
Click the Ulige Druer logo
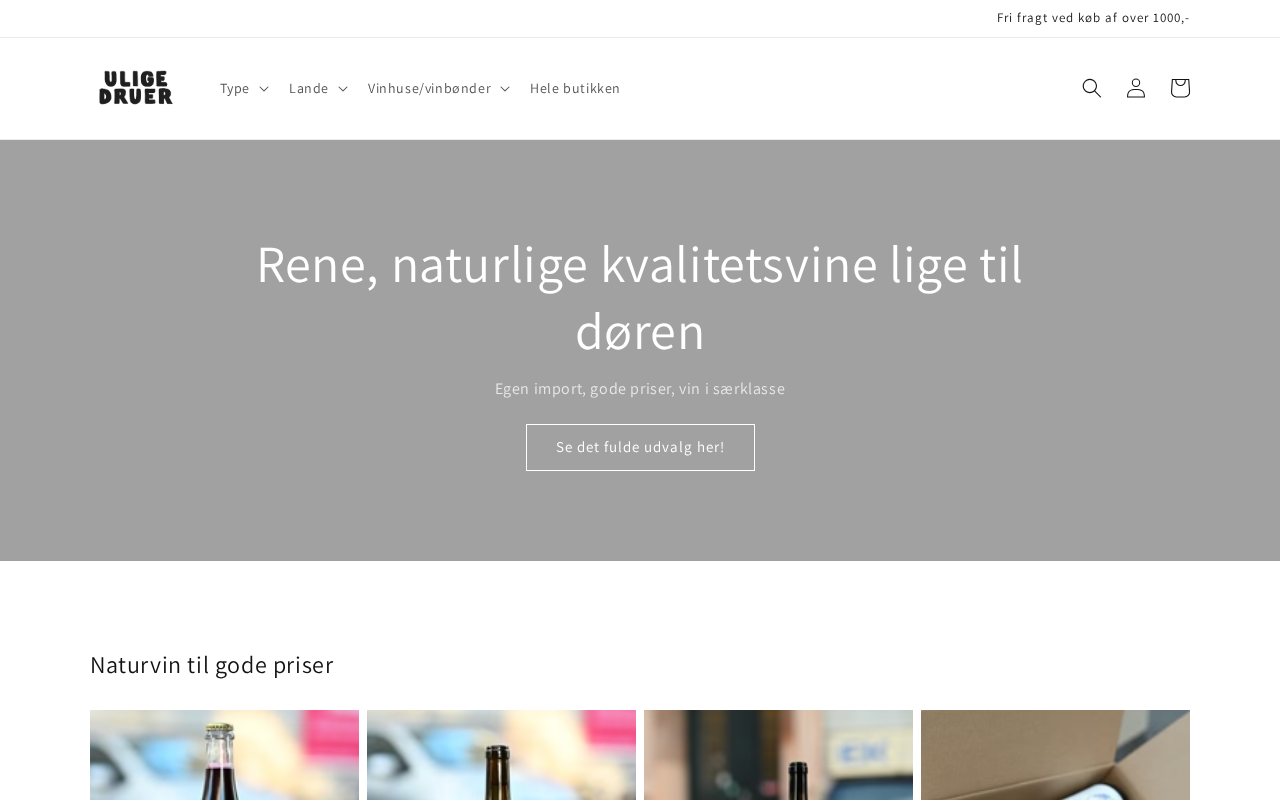(135, 88)
